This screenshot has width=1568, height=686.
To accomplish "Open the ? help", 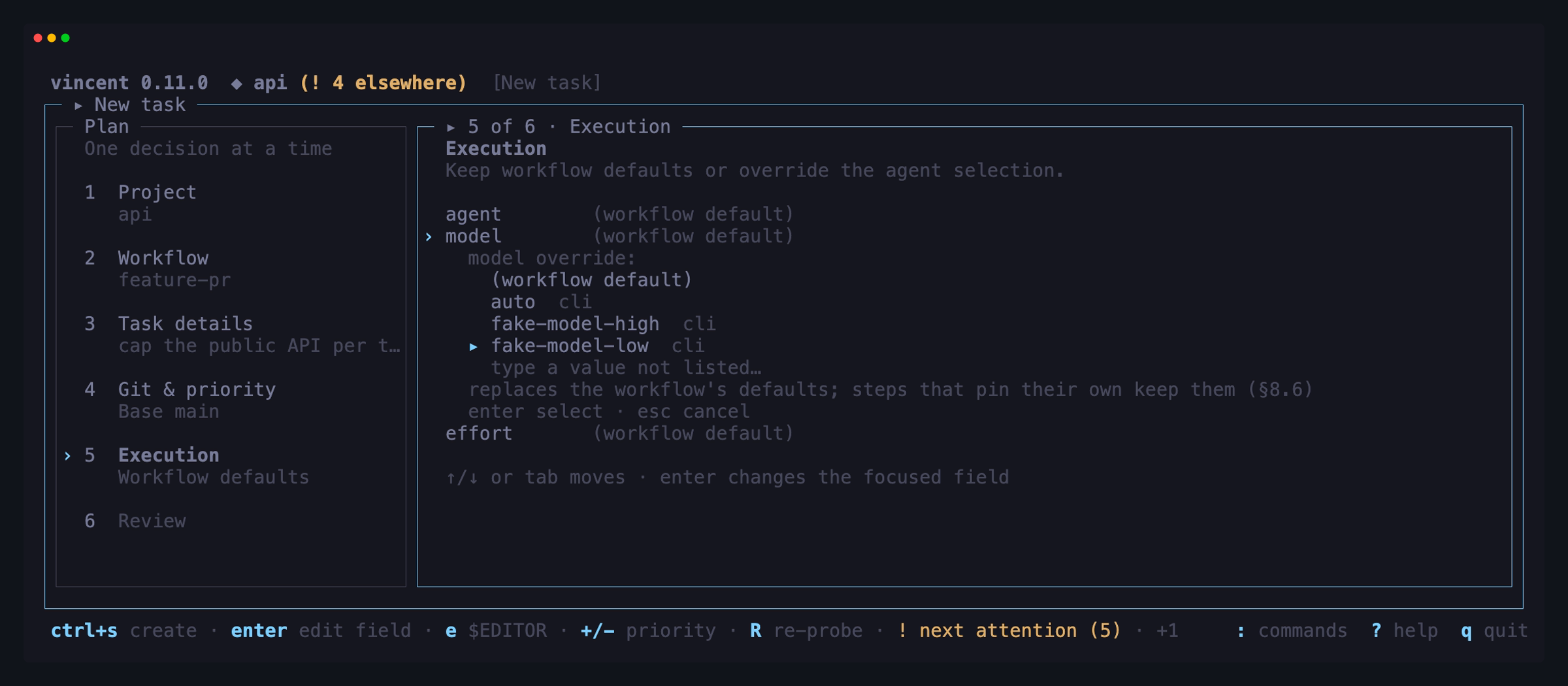I will click(x=1404, y=630).
